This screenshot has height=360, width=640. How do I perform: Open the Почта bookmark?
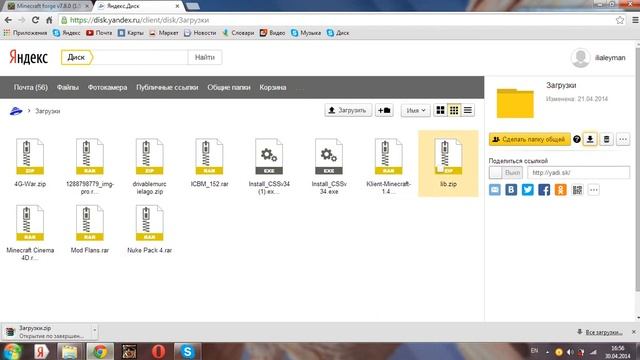(x=99, y=33)
